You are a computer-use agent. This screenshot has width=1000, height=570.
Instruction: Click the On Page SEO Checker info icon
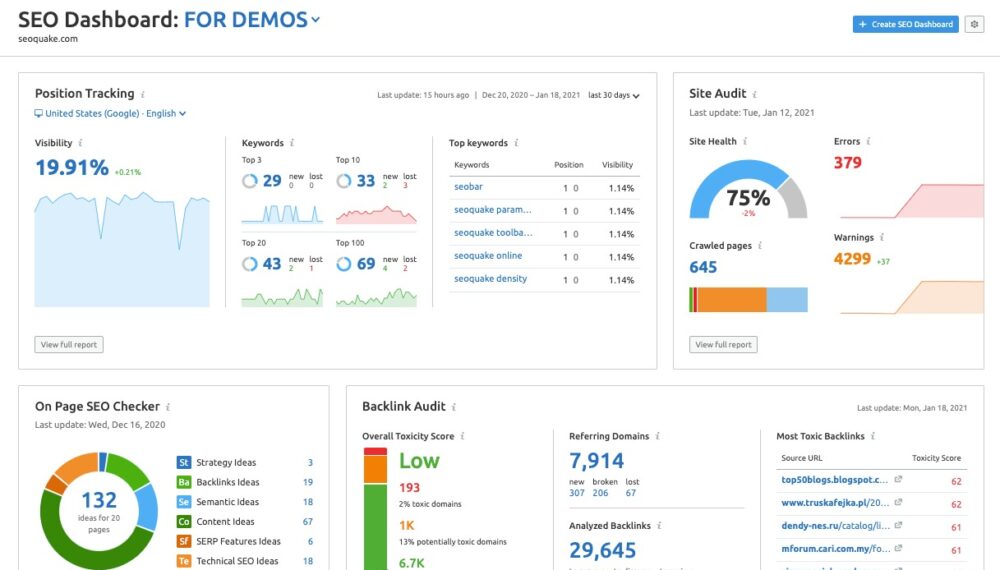(168, 407)
